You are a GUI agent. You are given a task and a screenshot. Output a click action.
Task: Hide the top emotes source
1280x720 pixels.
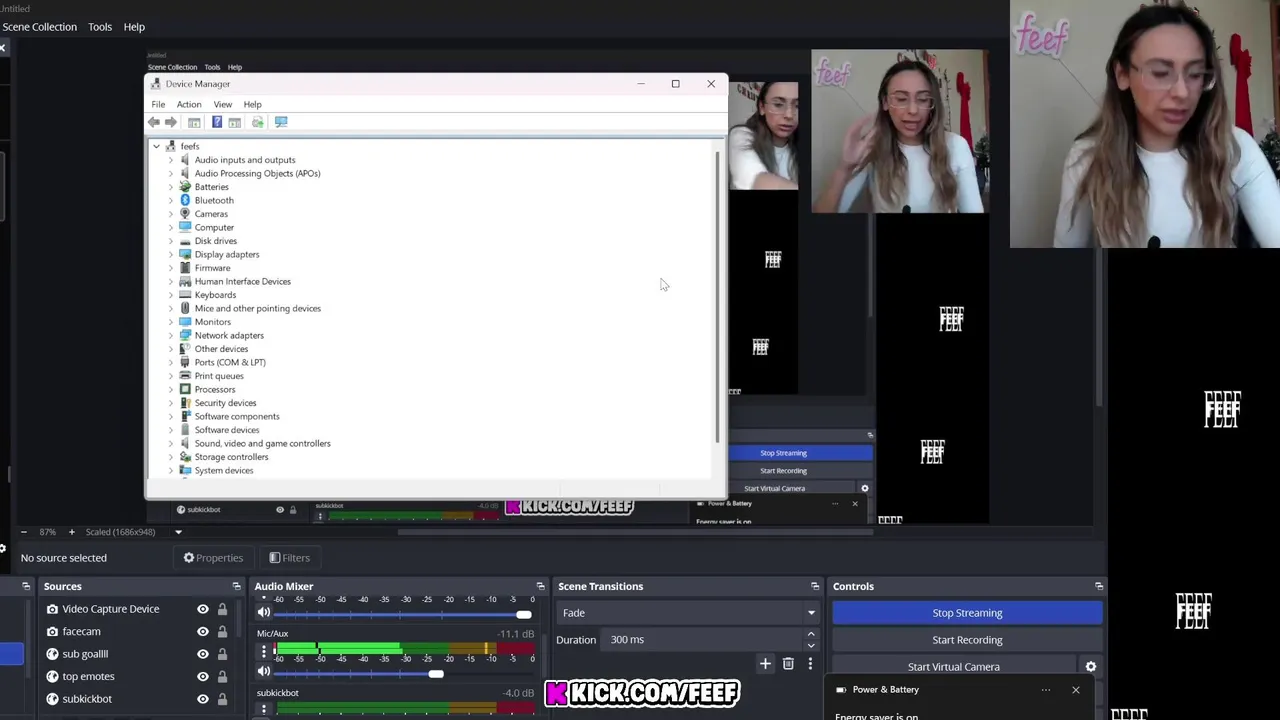203,677
